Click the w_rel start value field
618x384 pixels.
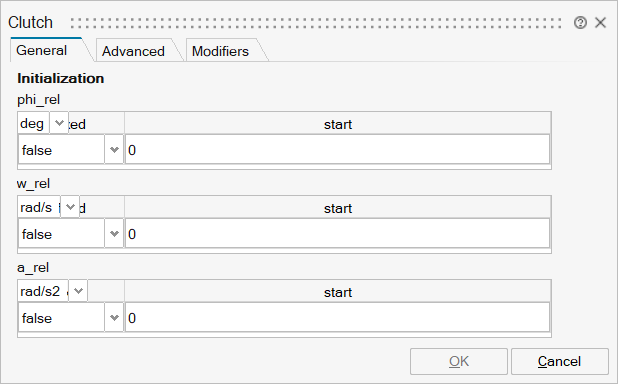tap(337, 234)
